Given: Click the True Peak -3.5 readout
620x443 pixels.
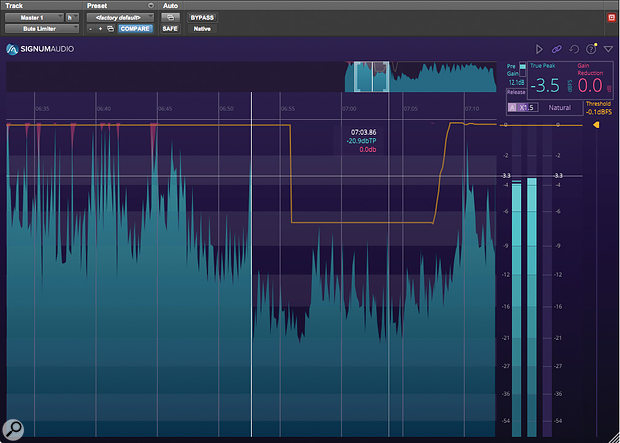Looking at the screenshot, I should [x=546, y=85].
